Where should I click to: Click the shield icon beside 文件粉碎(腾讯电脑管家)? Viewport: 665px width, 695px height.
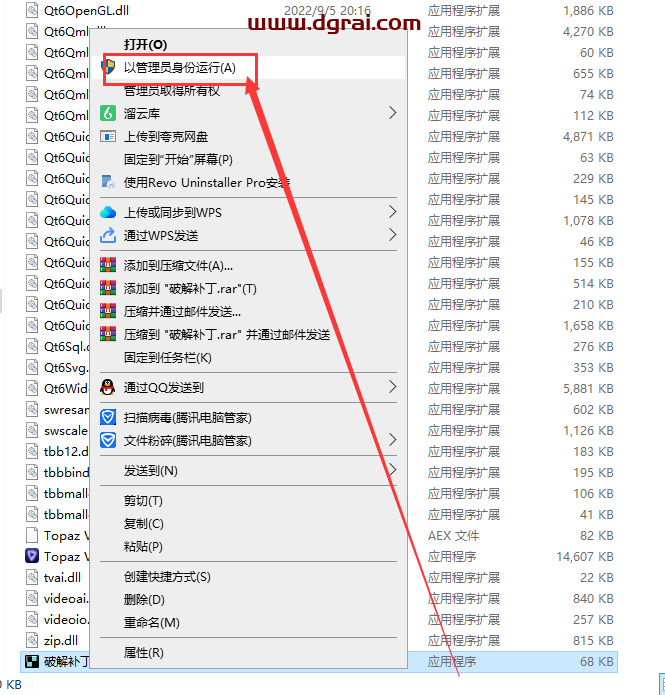coord(108,440)
